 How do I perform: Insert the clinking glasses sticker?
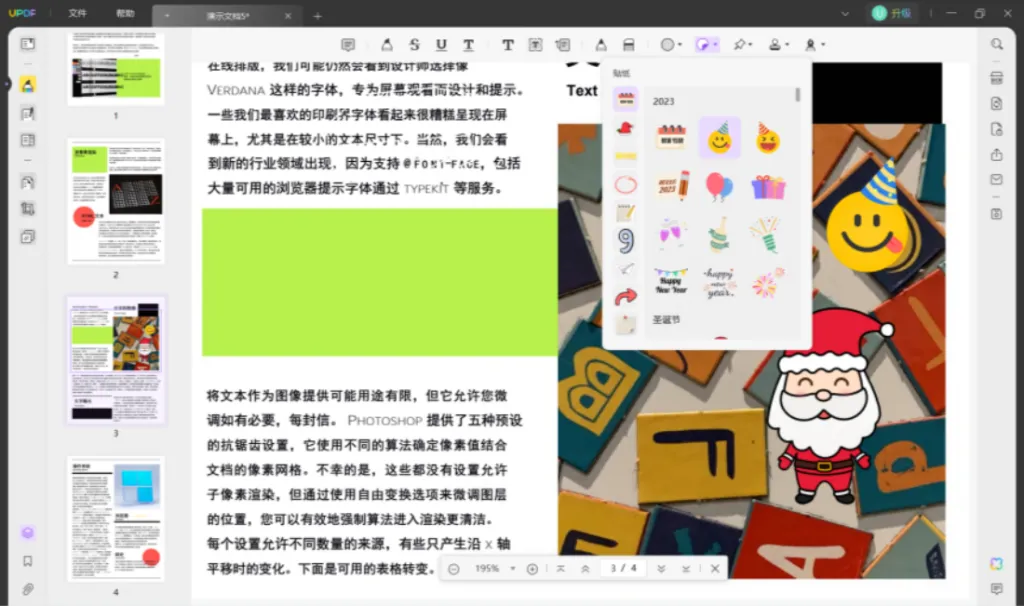(x=671, y=233)
